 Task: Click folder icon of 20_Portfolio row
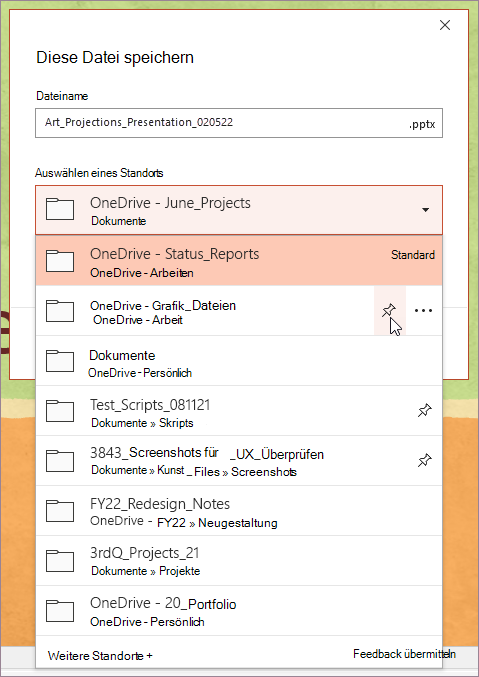[x=60, y=611]
